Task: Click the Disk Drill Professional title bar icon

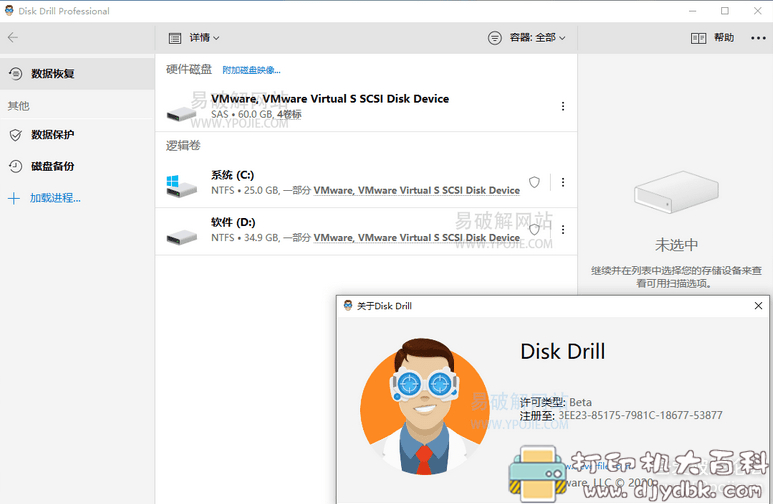Action: pos(9,10)
